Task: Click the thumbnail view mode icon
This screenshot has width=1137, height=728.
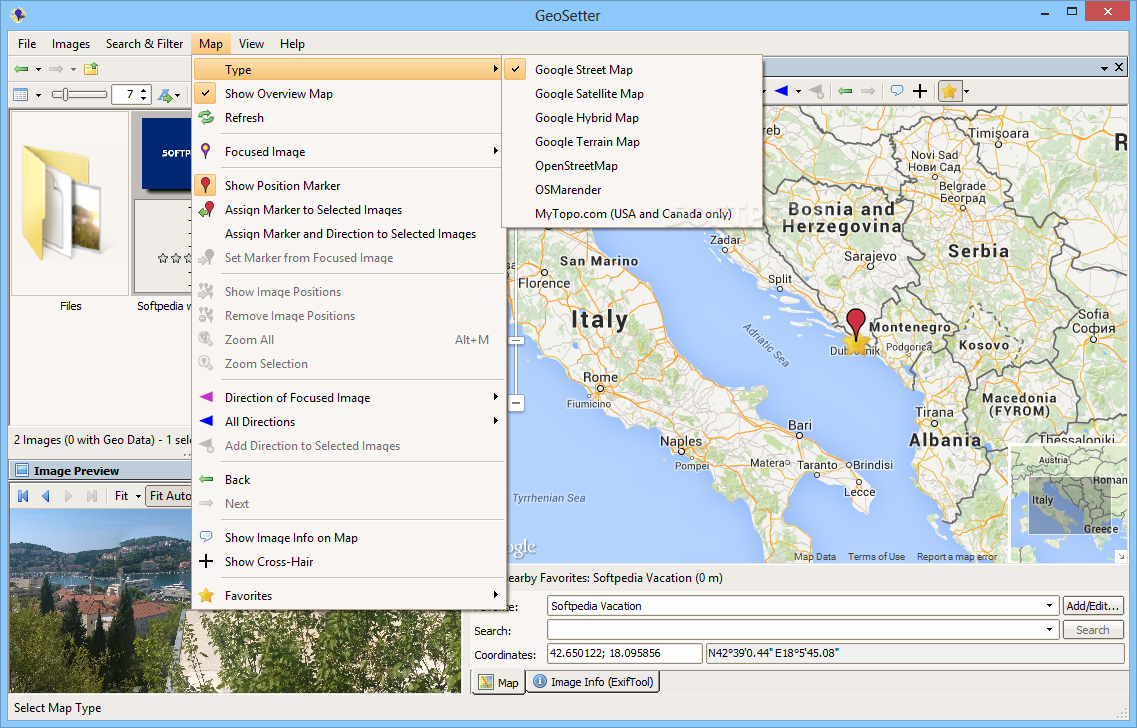Action: pos(21,94)
